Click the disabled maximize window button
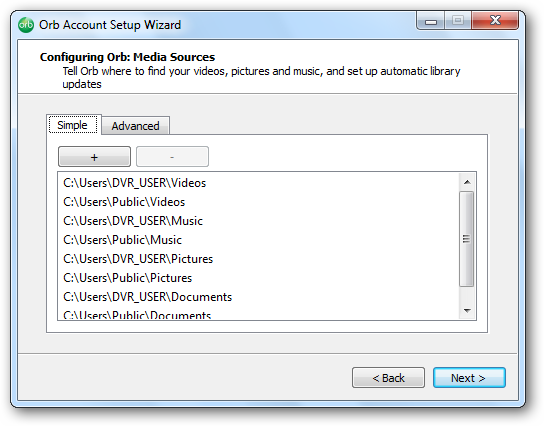This screenshot has height=426, width=544. pos(458,21)
